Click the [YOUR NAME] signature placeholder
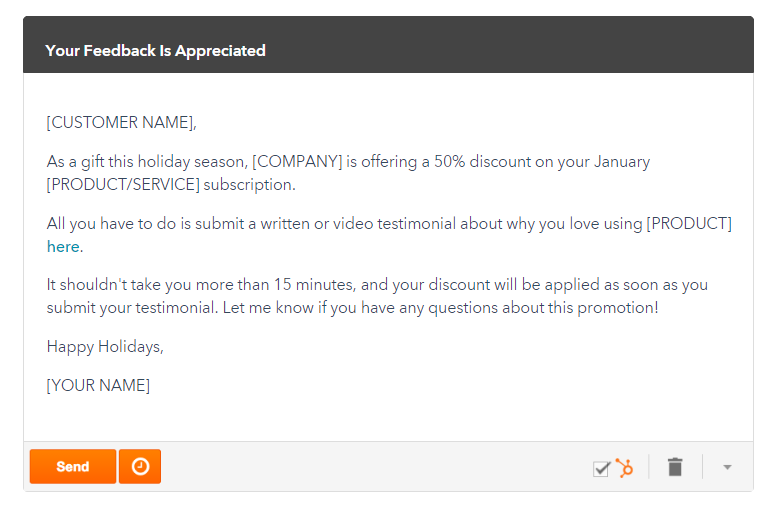The width and height of the screenshot is (776, 506). pos(98,386)
